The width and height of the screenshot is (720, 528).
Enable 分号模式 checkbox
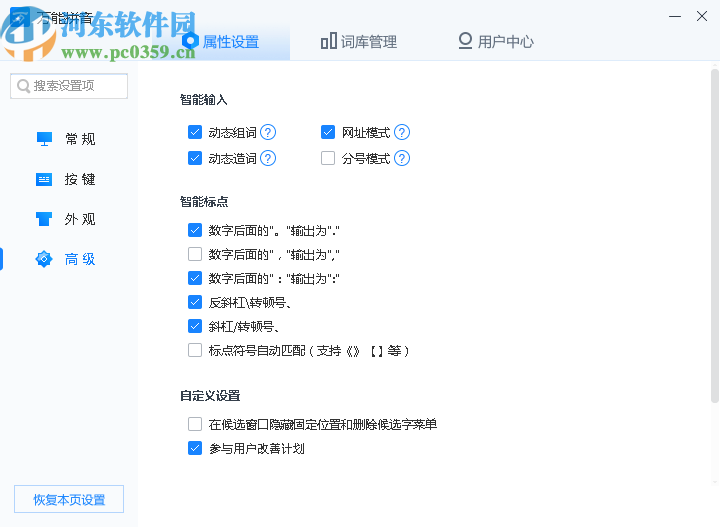pyautogui.click(x=328, y=158)
